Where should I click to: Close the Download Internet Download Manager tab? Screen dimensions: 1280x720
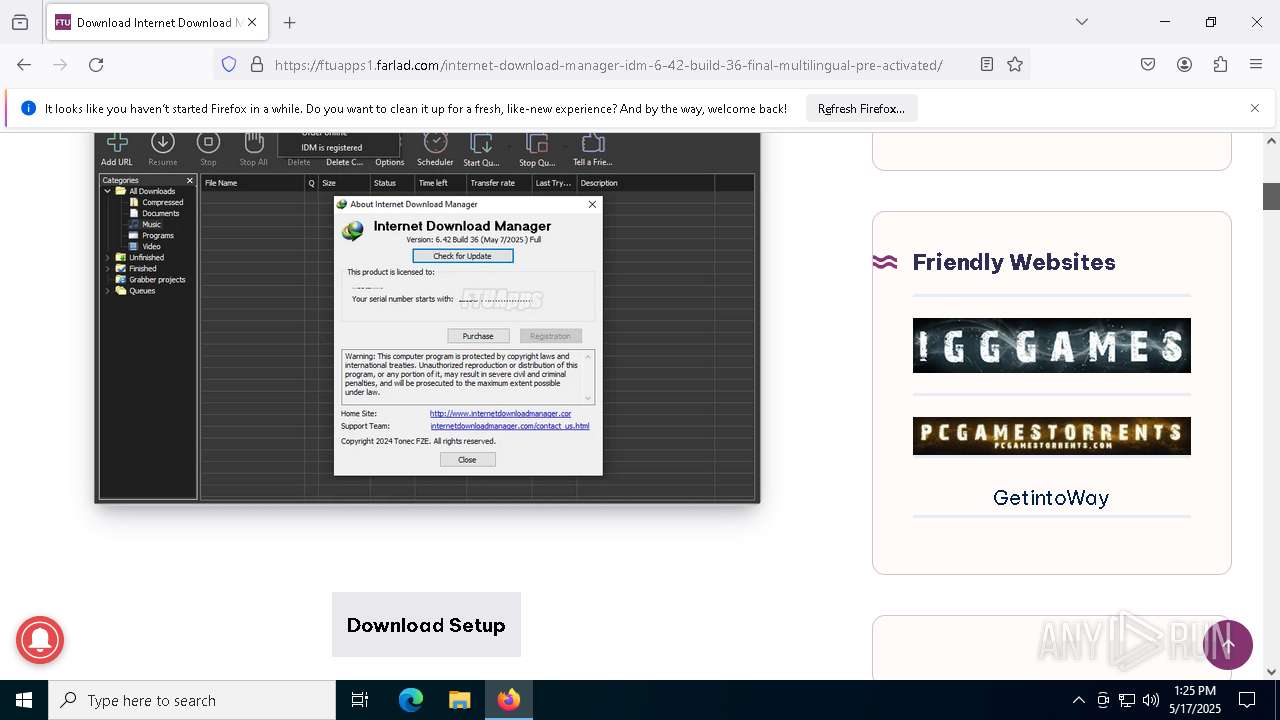252,22
